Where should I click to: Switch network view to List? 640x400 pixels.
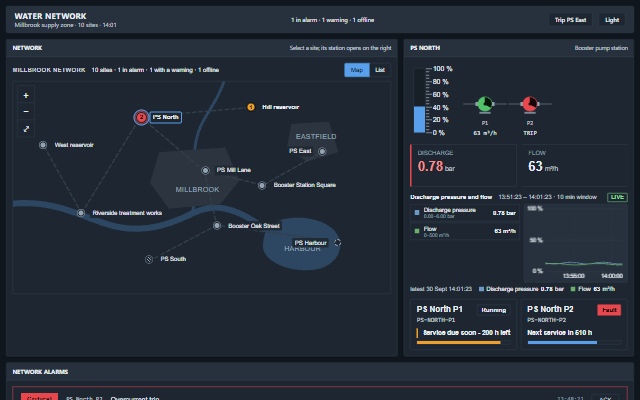(380, 70)
